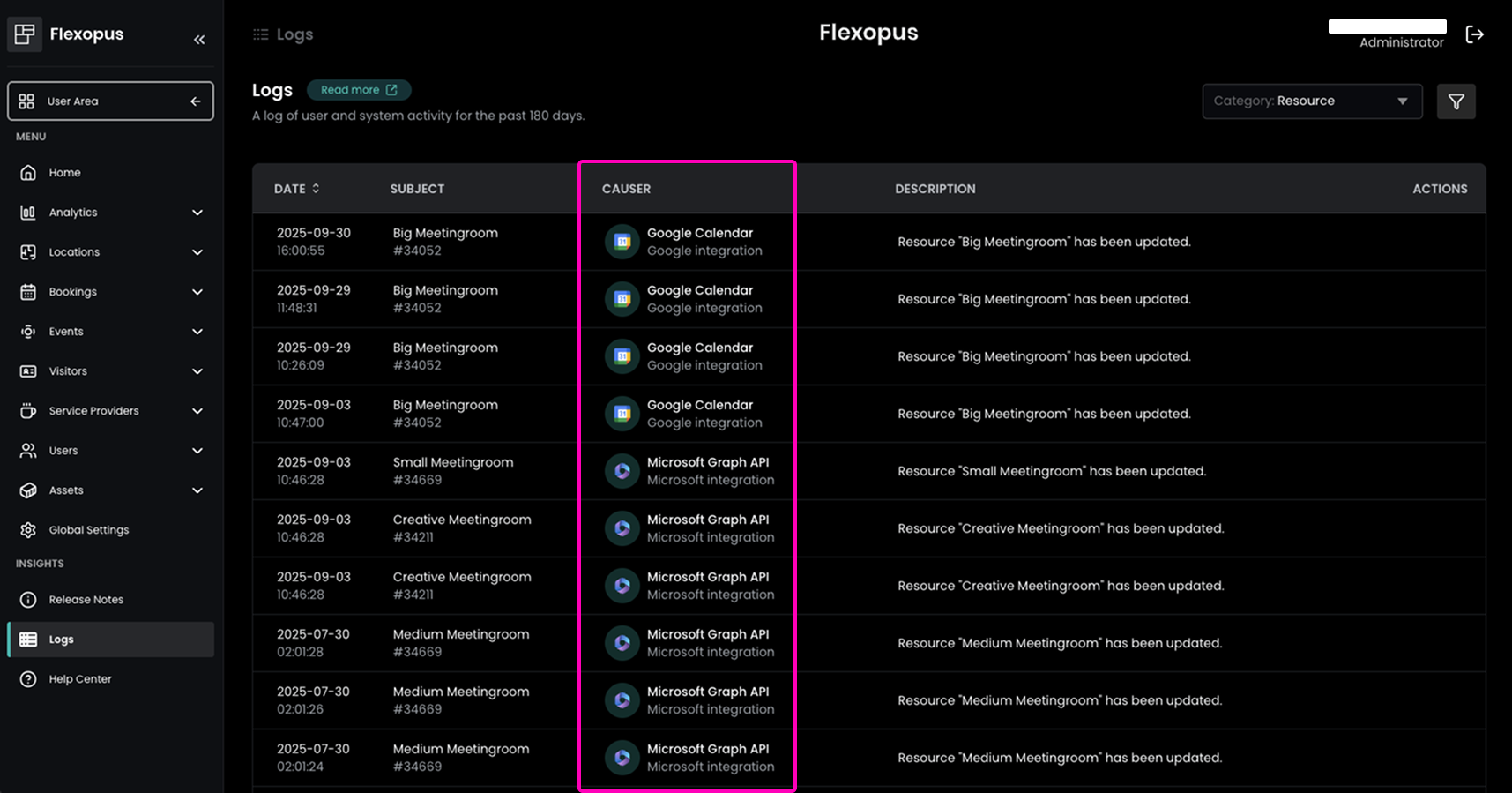The image size is (1512, 793).
Task: Expand the Analytics menu chevron
Action: click(x=197, y=213)
